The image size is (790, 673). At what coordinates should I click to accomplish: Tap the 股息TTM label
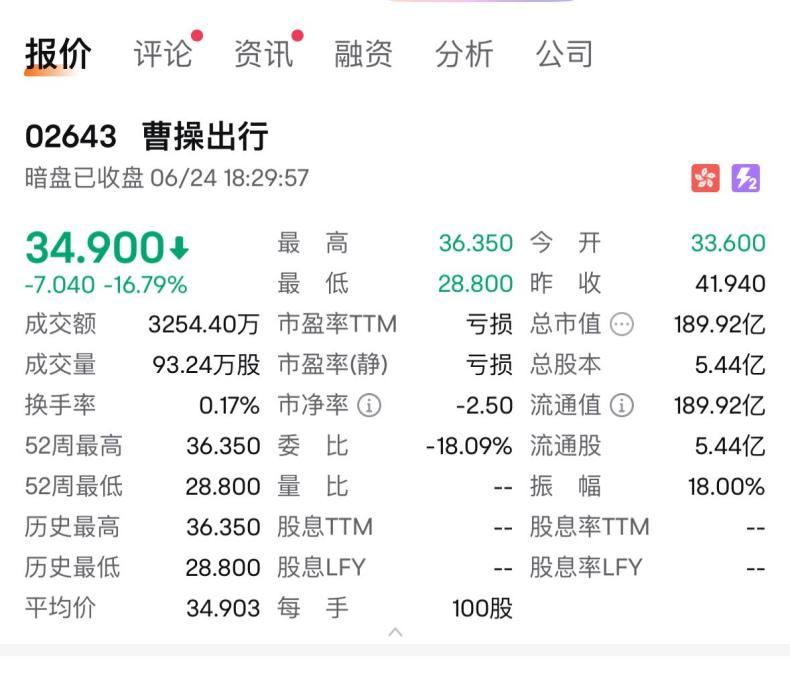tap(325, 527)
